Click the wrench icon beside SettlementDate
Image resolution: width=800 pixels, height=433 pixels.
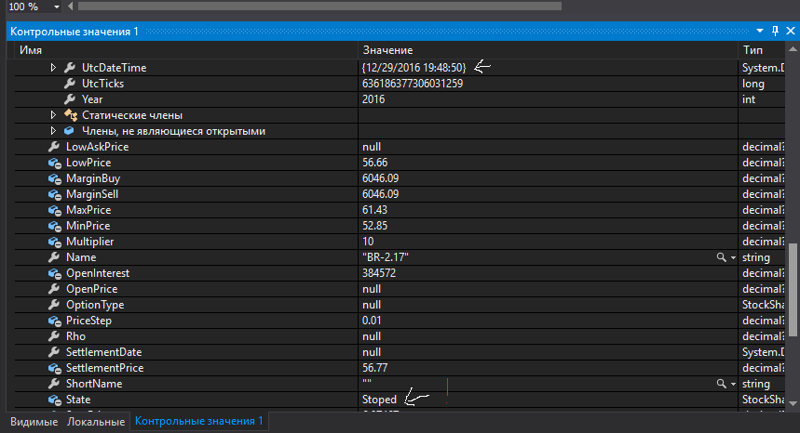tap(54, 352)
